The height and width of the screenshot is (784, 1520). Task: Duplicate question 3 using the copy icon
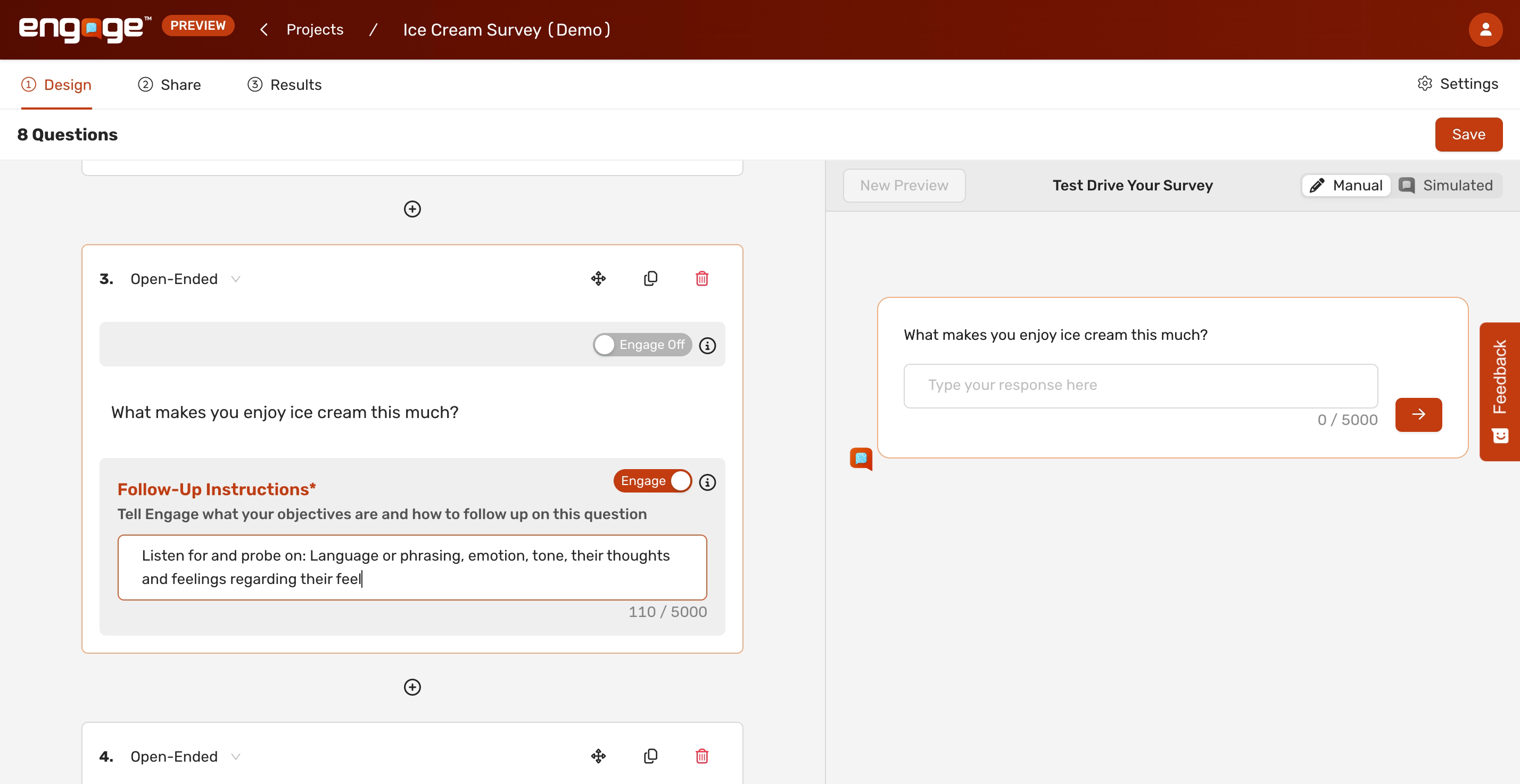pos(651,278)
